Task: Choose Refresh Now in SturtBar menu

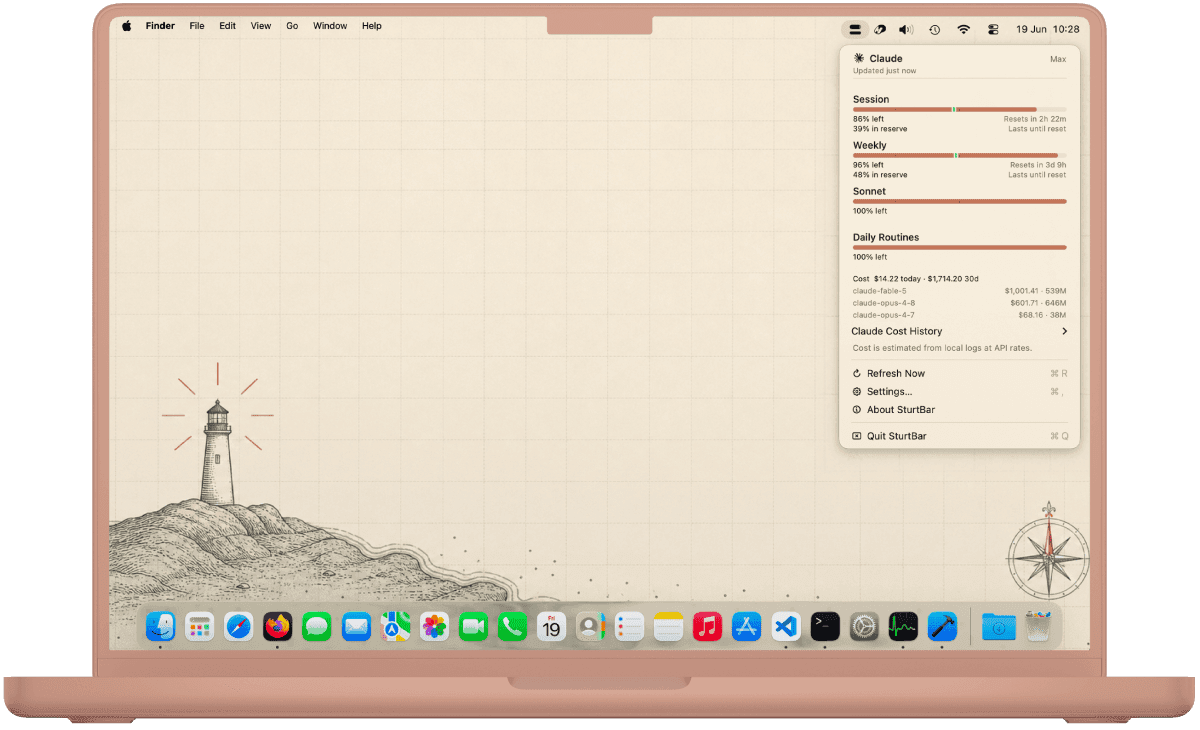Action: 959,373
